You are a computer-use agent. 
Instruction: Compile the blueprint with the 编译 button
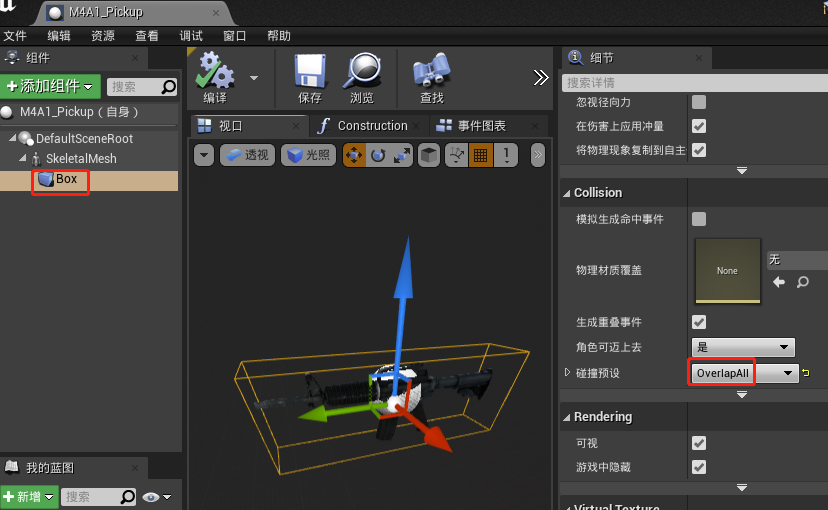(215, 77)
